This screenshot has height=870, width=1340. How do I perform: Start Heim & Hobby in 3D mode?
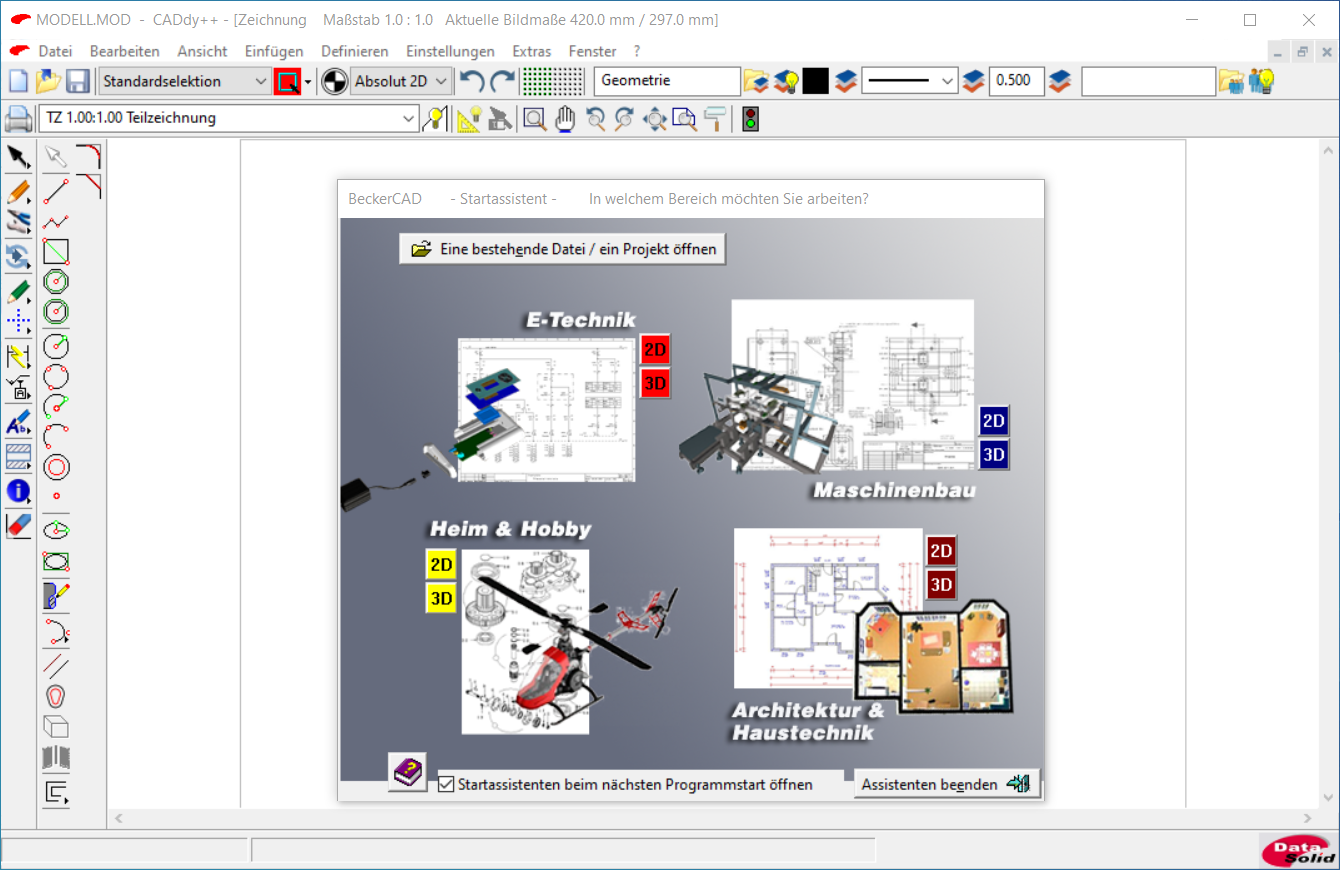(x=441, y=598)
